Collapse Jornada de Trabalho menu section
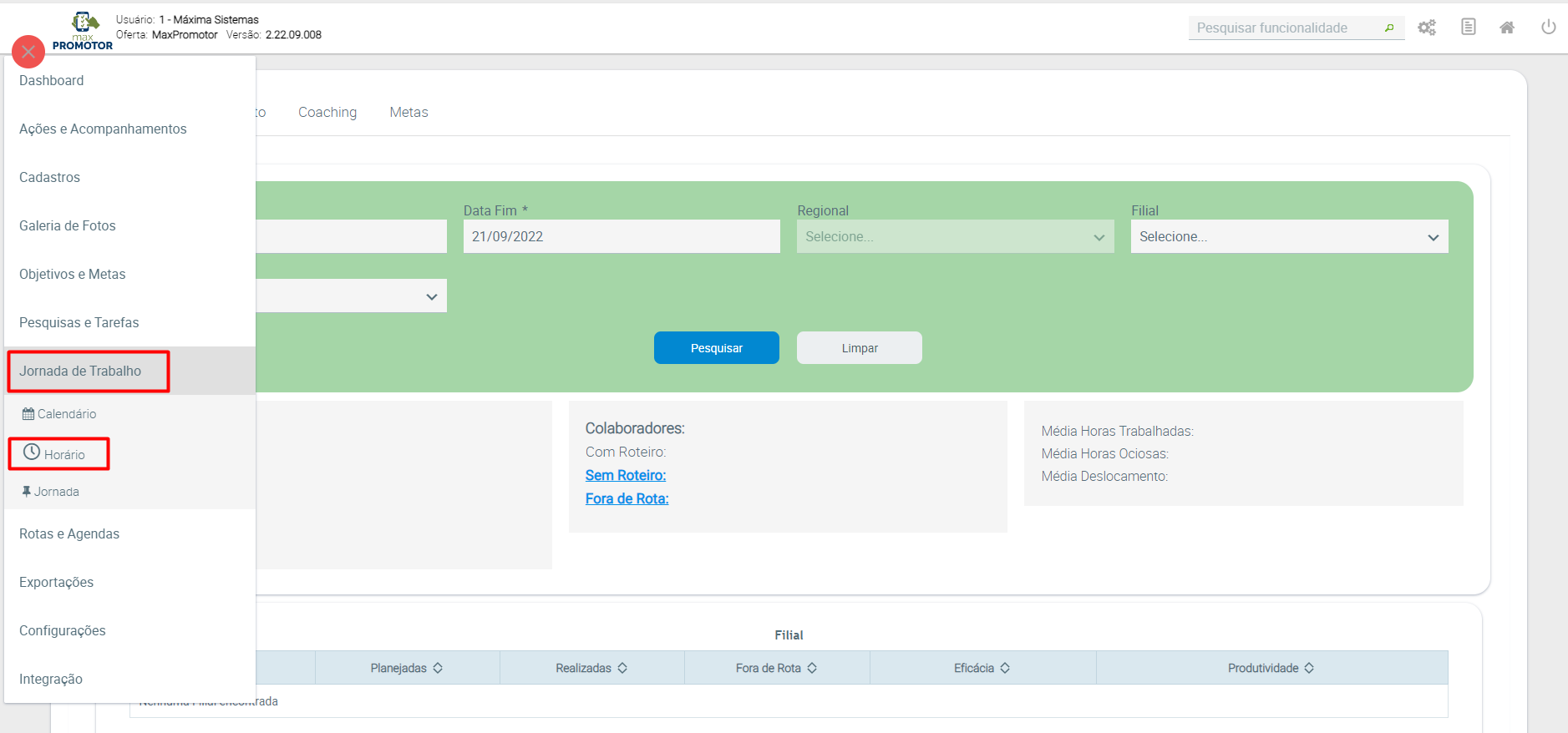The width and height of the screenshot is (1568, 733). tap(81, 372)
